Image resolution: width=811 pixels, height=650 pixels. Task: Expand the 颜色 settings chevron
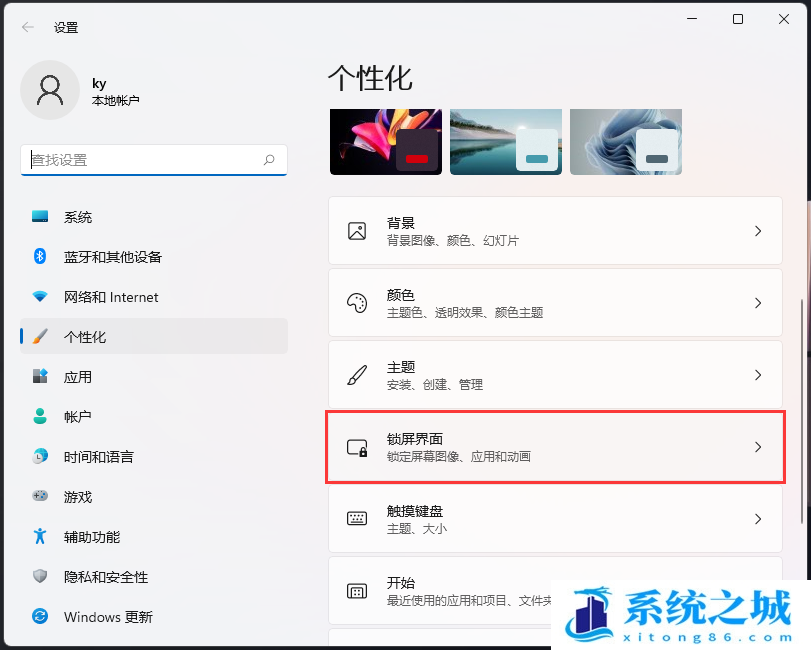(758, 303)
